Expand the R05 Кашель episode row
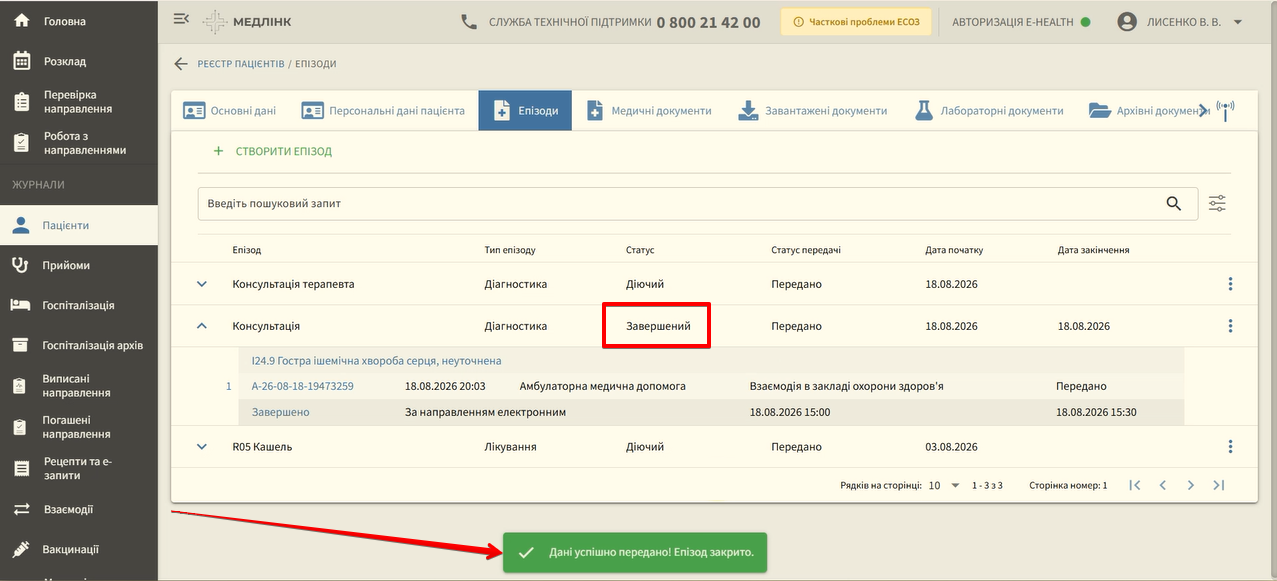 point(202,447)
